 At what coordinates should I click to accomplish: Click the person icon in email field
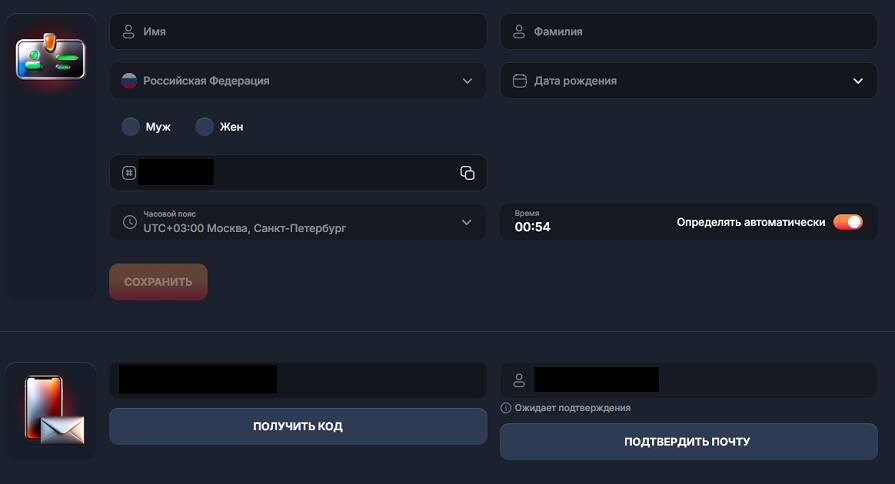519,380
